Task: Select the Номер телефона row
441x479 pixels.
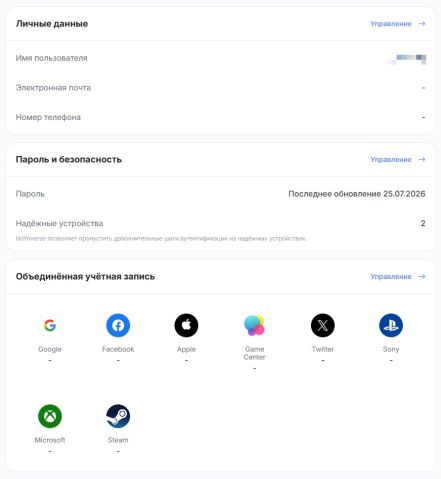Action: (x=221, y=117)
